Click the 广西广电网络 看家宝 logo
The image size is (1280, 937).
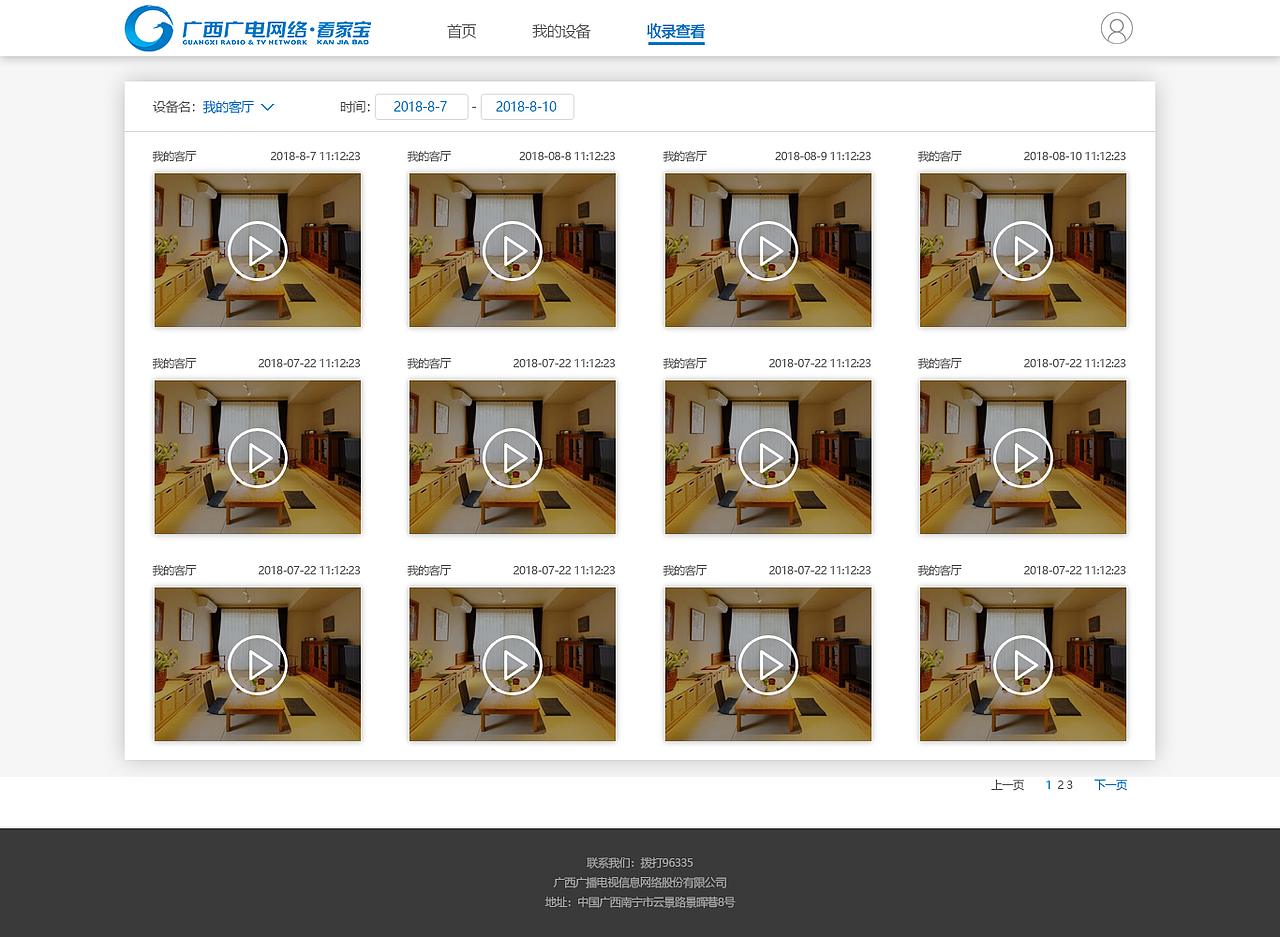[245, 28]
